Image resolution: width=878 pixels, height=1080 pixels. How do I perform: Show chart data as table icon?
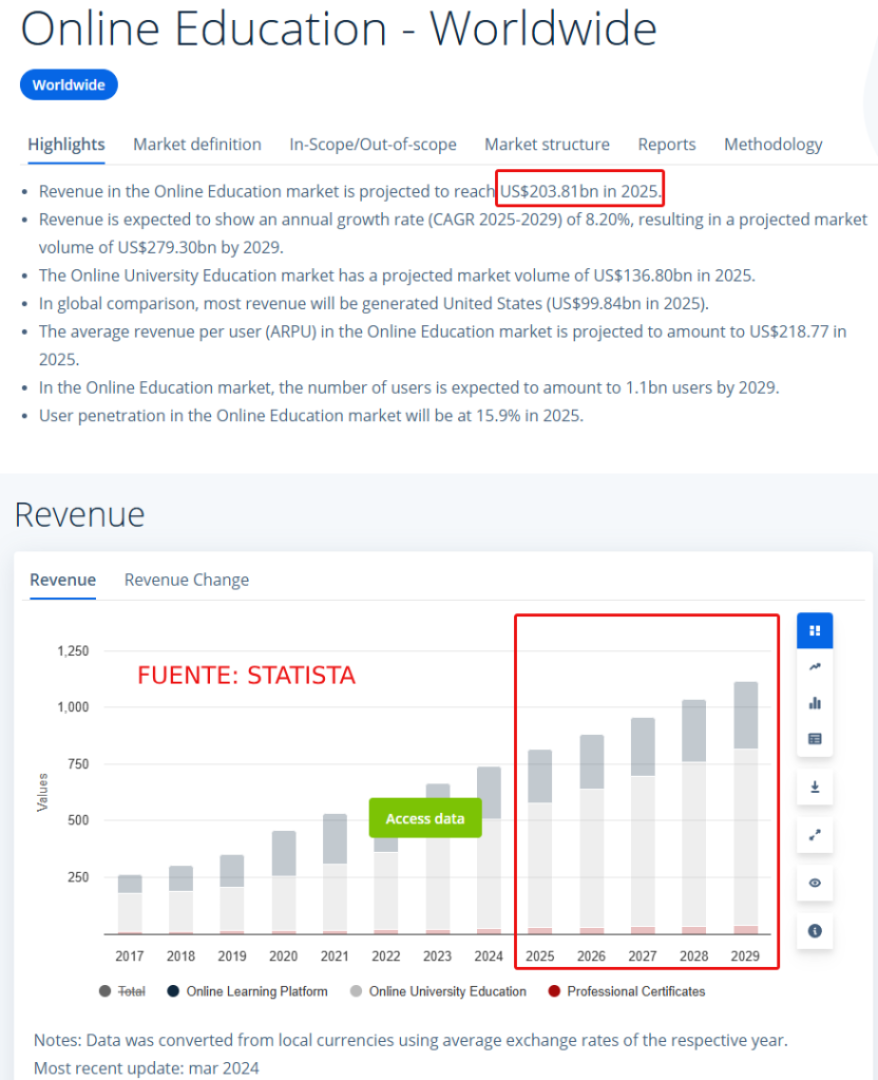(x=815, y=739)
